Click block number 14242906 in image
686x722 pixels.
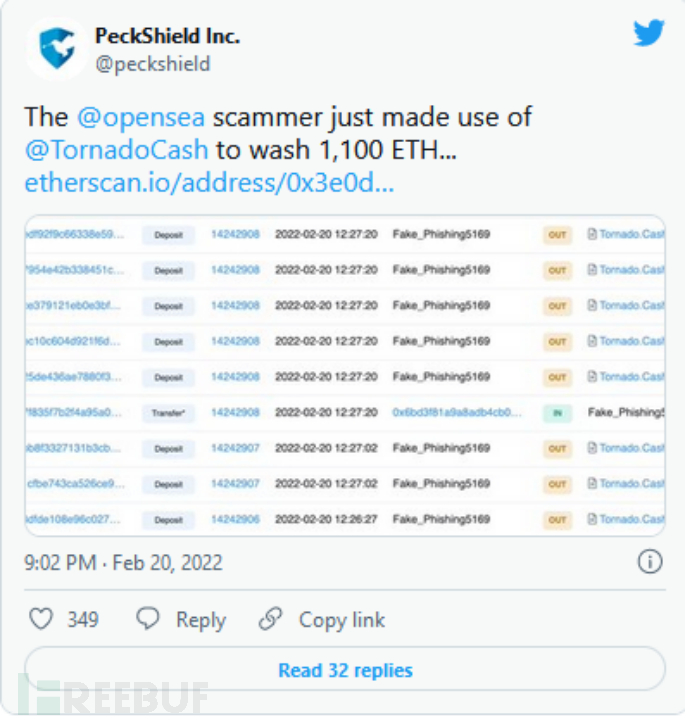[x=235, y=520]
